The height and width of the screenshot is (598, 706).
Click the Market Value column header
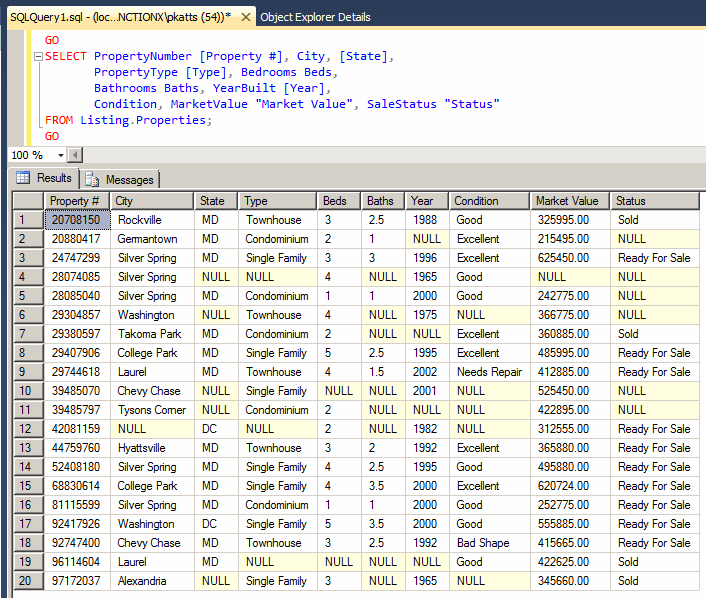click(x=570, y=201)
